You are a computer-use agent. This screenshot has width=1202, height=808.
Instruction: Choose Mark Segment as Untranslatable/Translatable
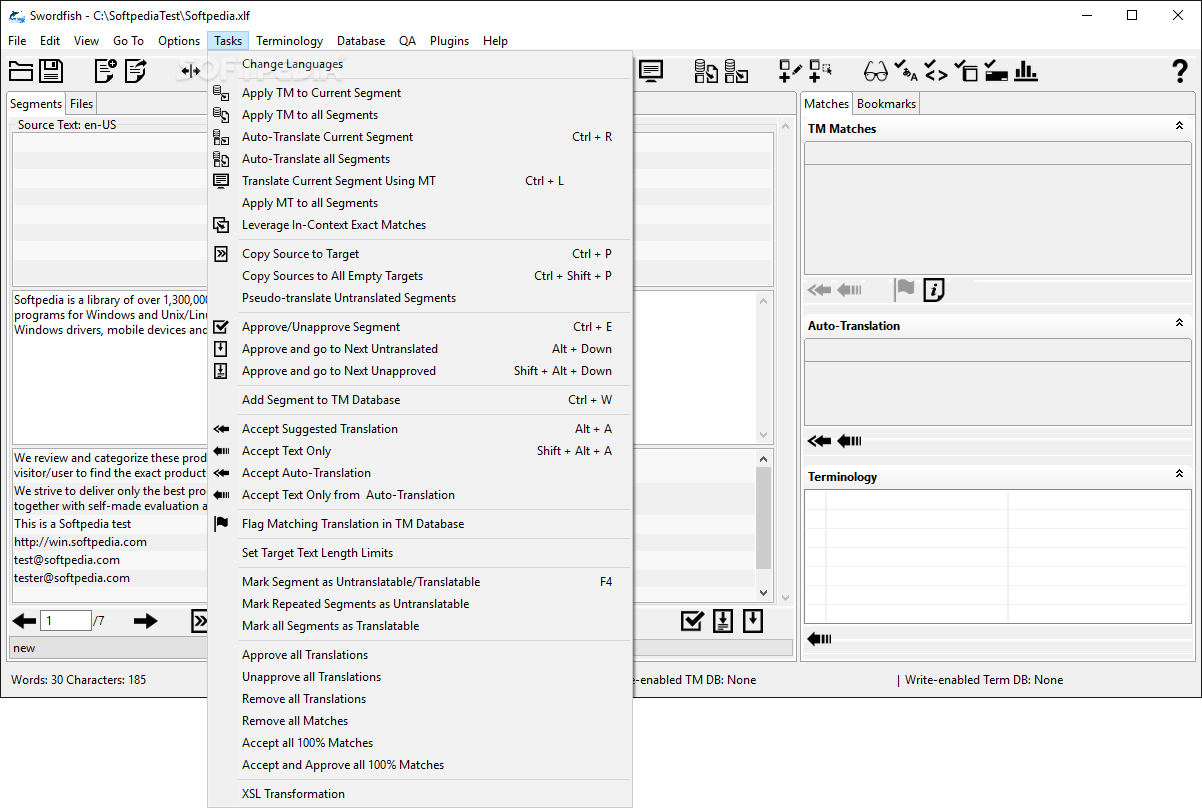tap(420, 582)
